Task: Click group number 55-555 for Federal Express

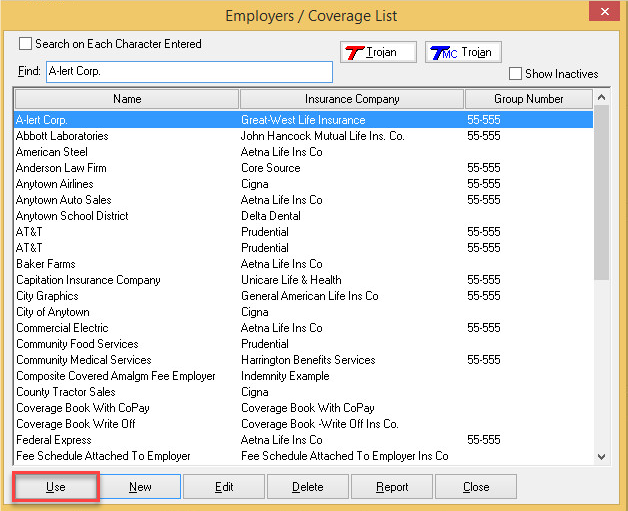Action: point(483,440)
